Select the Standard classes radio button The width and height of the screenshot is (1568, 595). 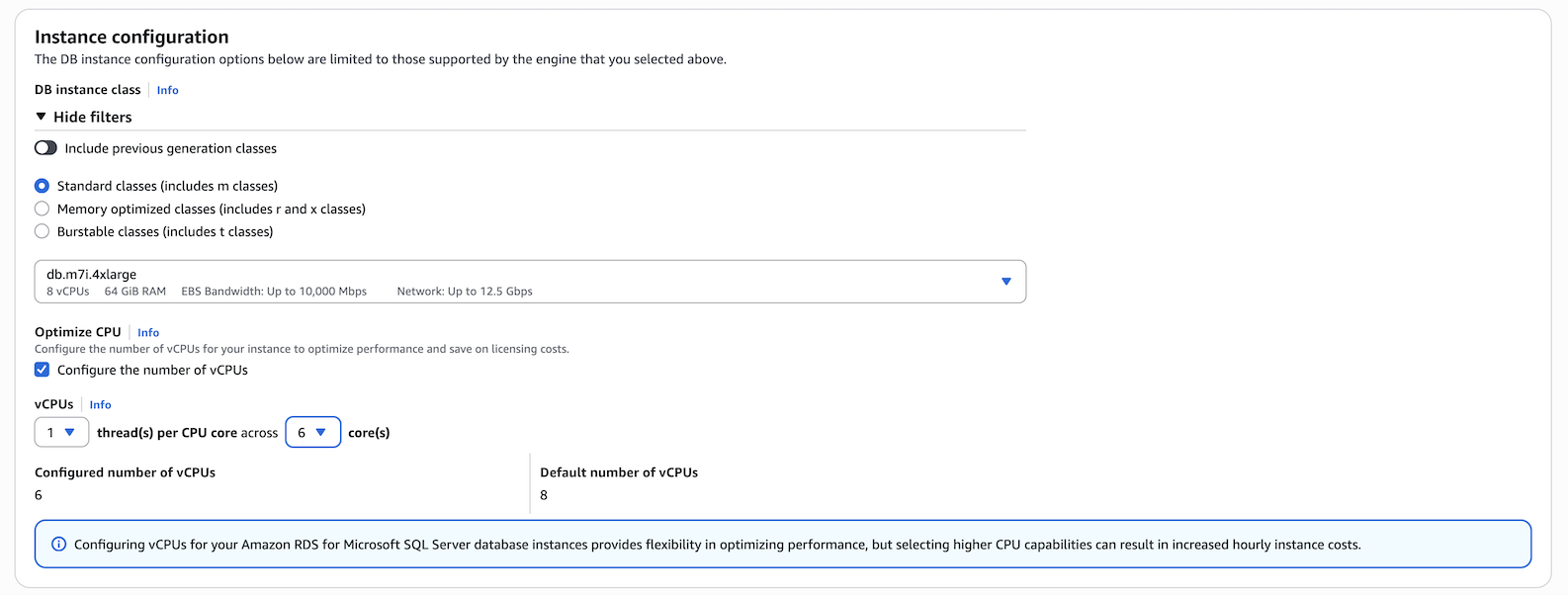[42, 185]
